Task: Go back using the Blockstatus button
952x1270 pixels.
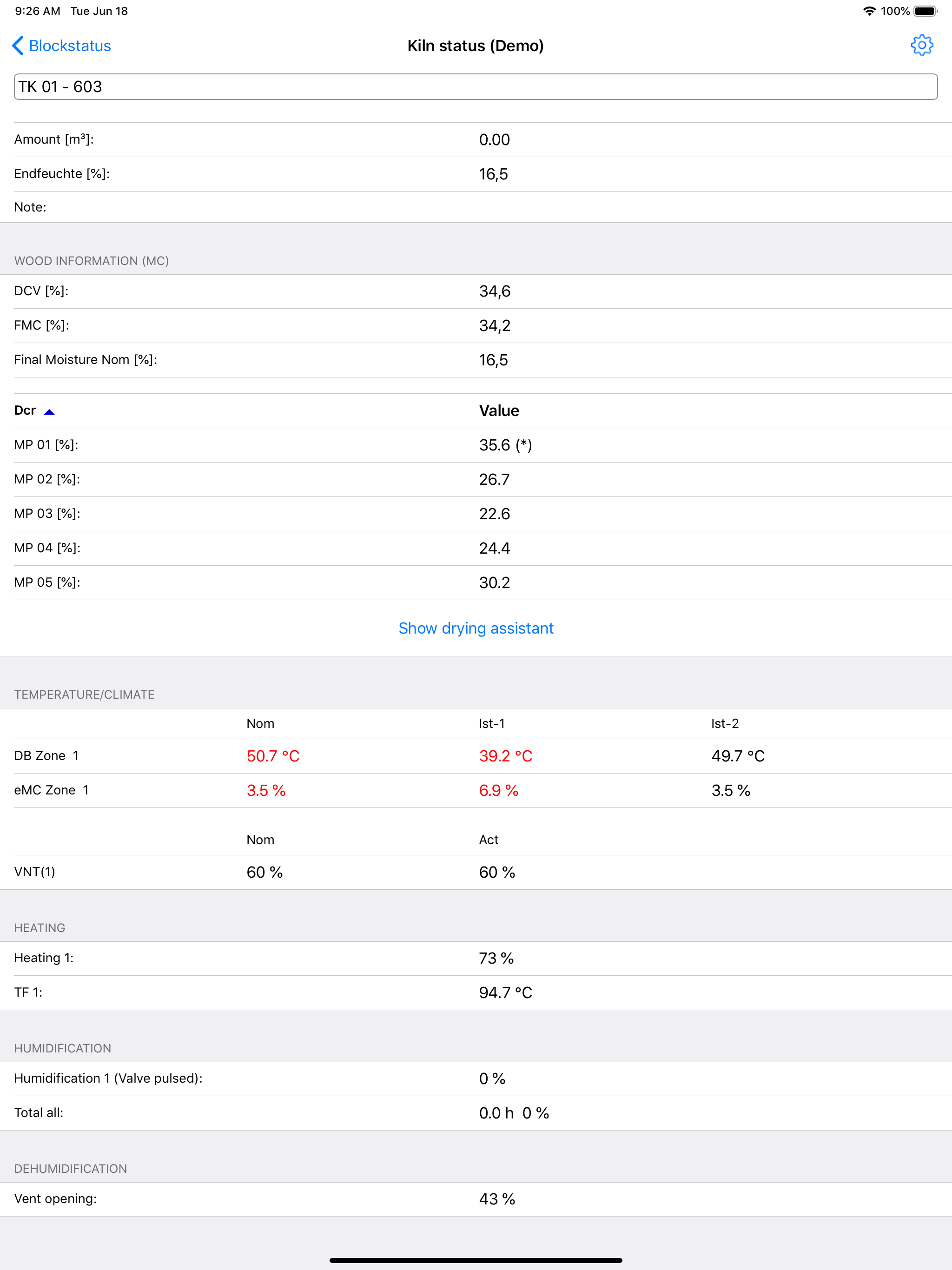Action: (61, 46)
